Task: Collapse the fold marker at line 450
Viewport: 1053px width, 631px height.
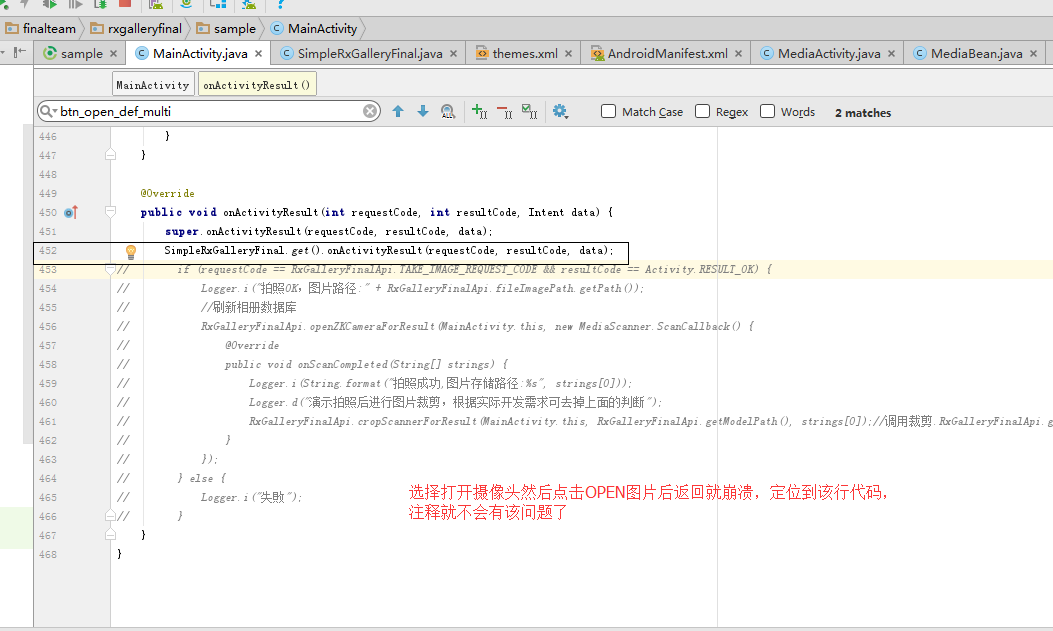Action: [x=111, y=212]
